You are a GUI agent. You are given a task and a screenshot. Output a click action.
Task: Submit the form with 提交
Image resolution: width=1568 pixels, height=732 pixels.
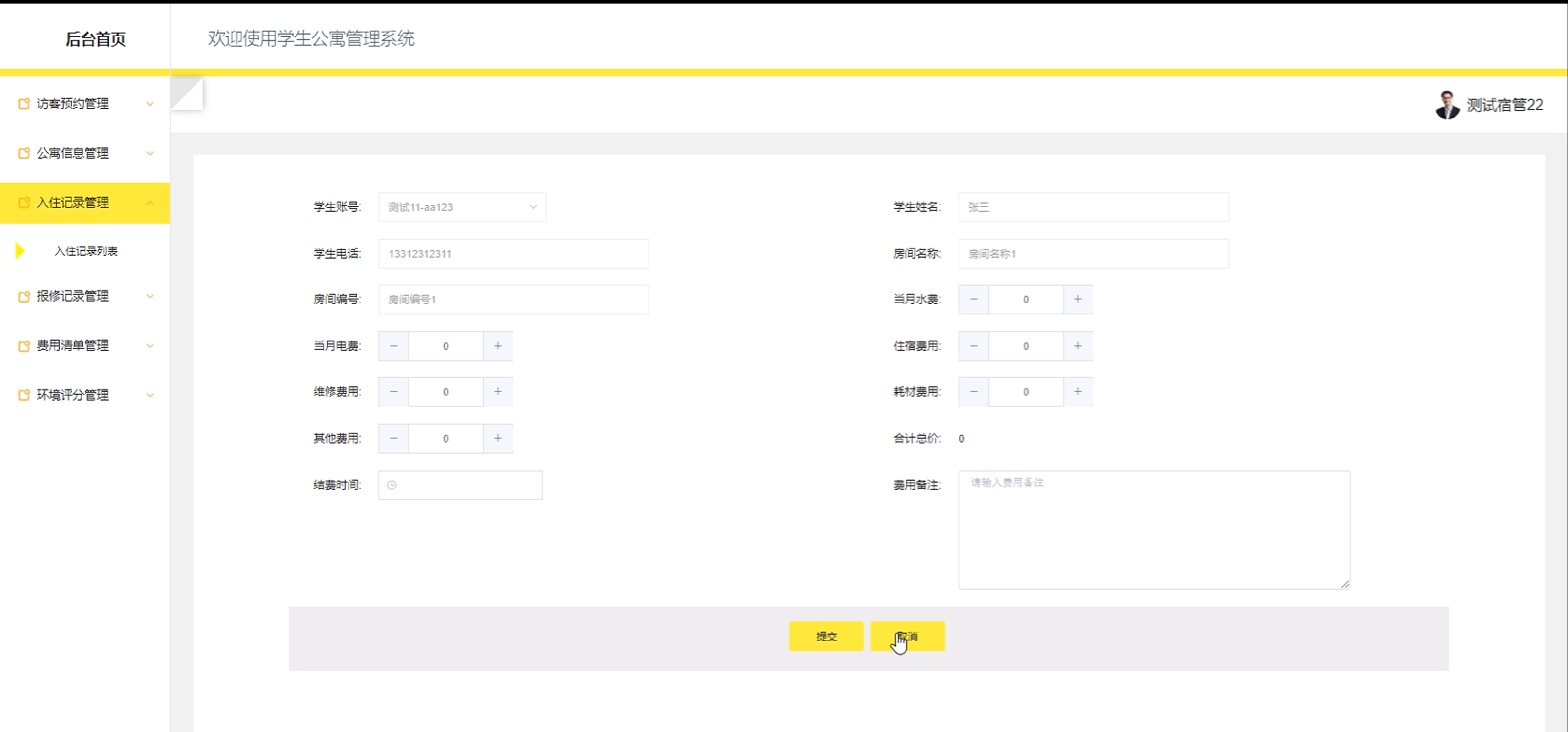pos(826,637)
